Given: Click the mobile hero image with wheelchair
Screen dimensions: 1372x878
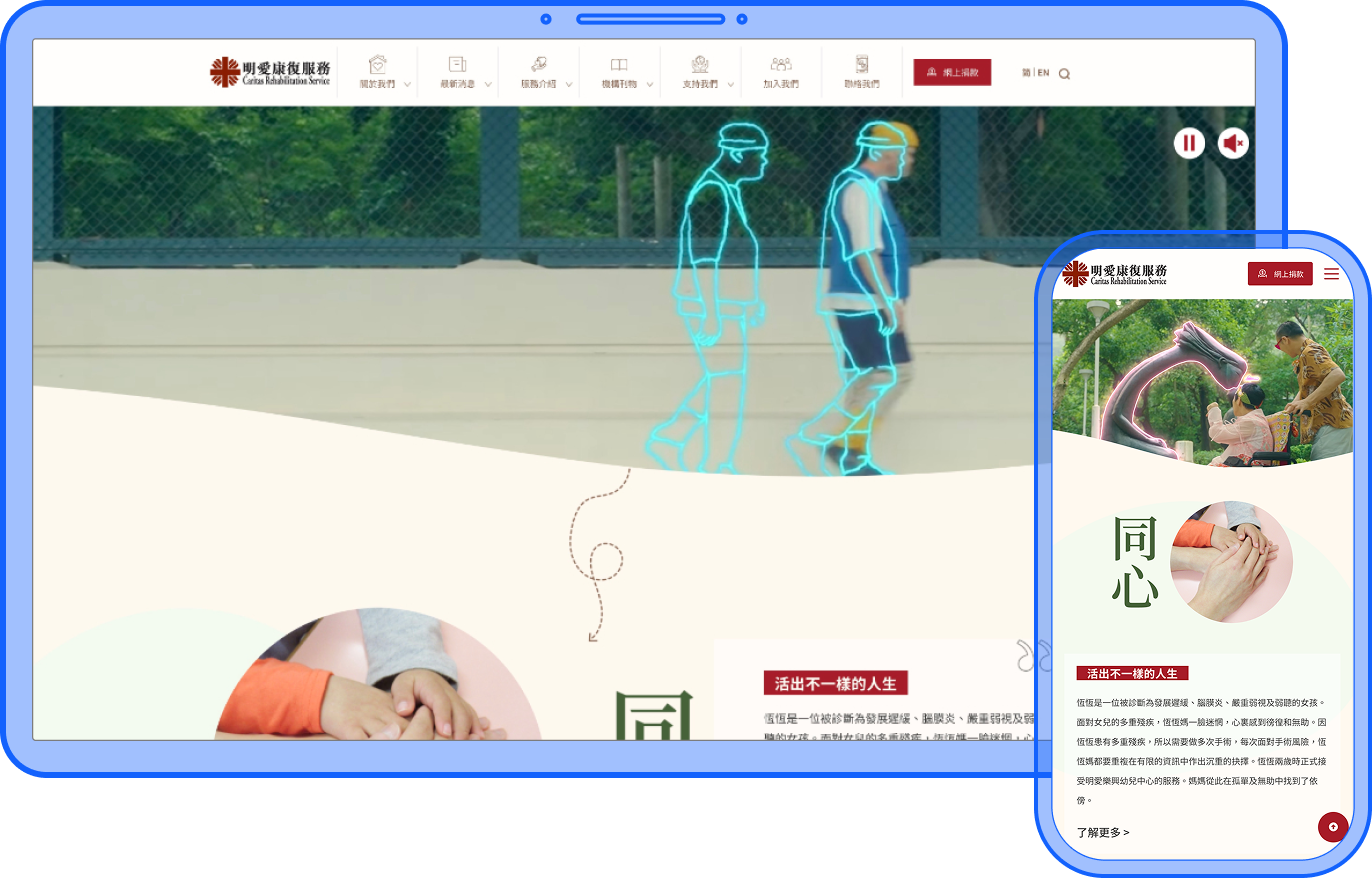Looking at the screenshot, I should pos(1203,382).
